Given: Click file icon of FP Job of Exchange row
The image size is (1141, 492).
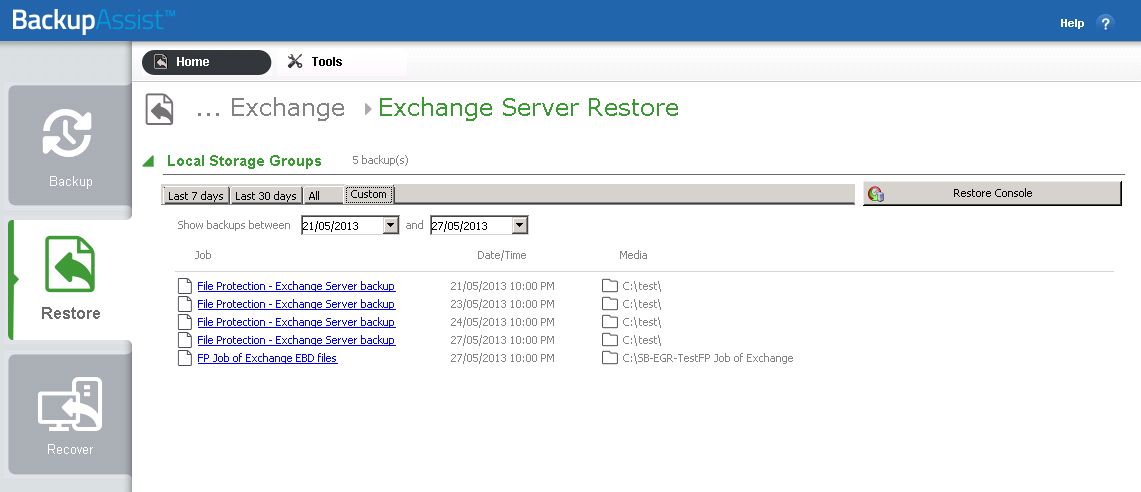Looking at the screenshot, I should pyautogui.click(x=185, y=358).
